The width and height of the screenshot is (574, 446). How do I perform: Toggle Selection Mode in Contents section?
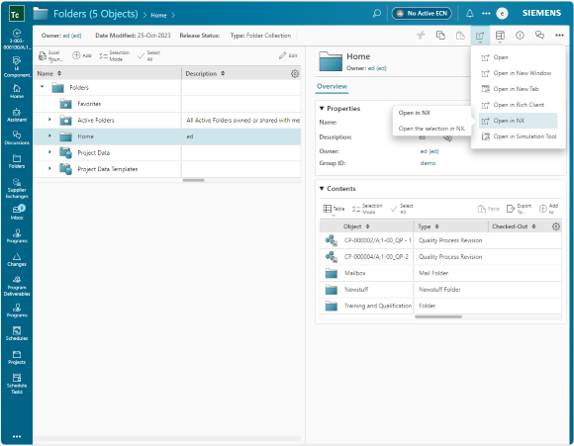[x=367, y=209]
